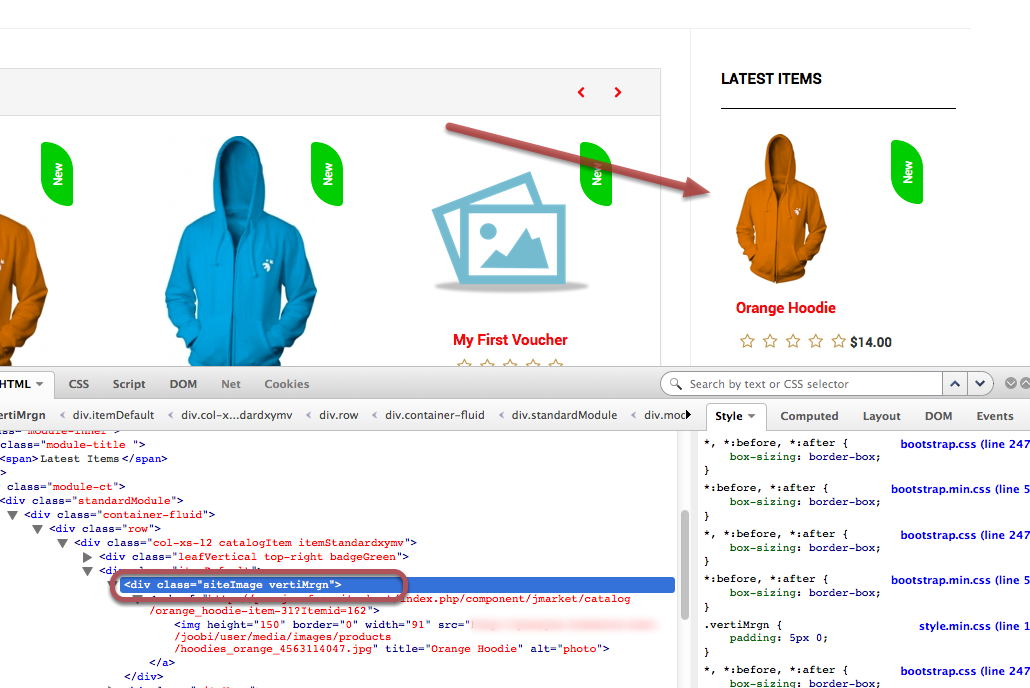The image size is (1030, 688).
Task: Minimize the Firebug panel
Action: point(1011,383)
